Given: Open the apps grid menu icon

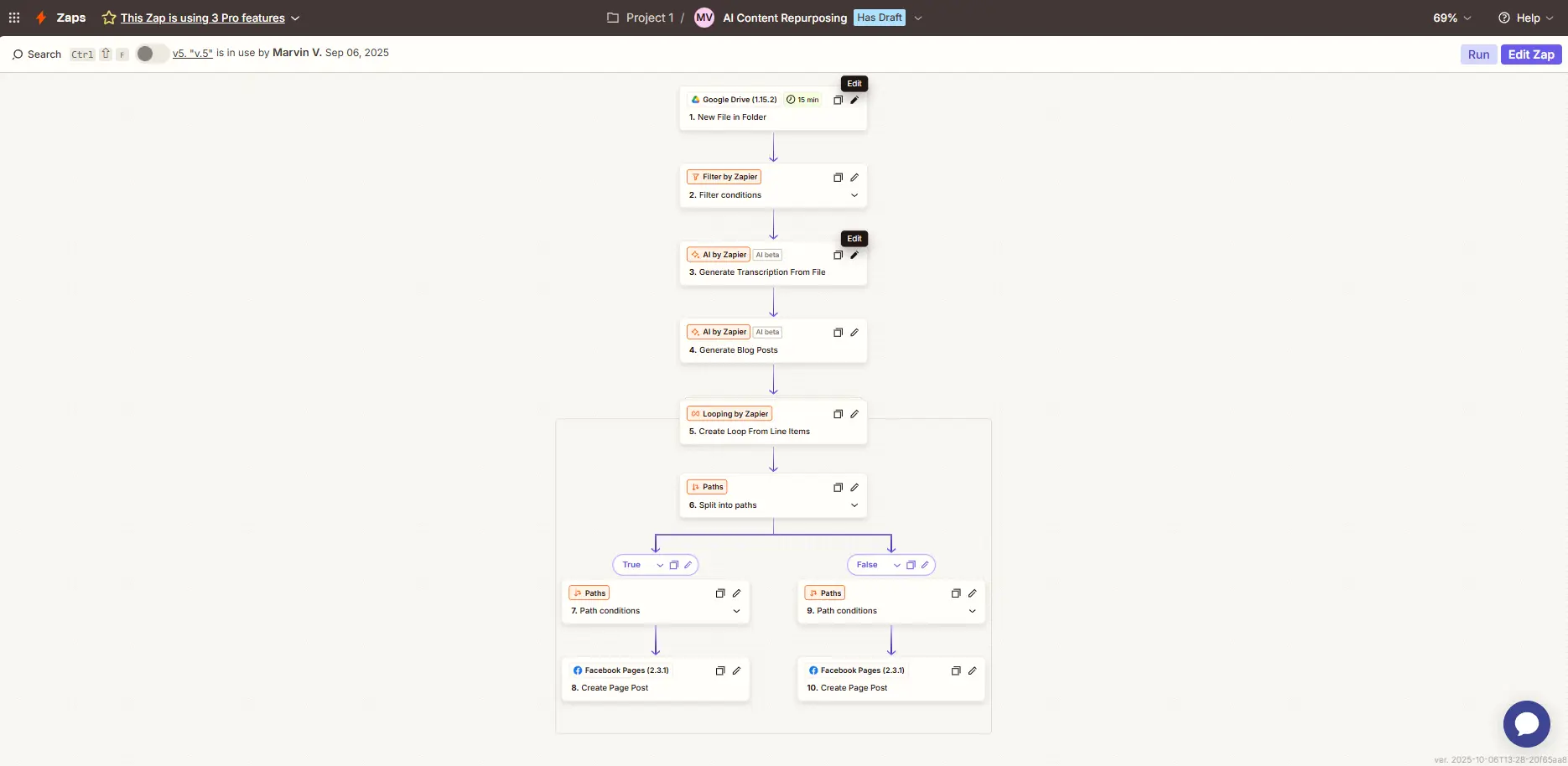Looking at the screenshot, I should coord(14,18).
